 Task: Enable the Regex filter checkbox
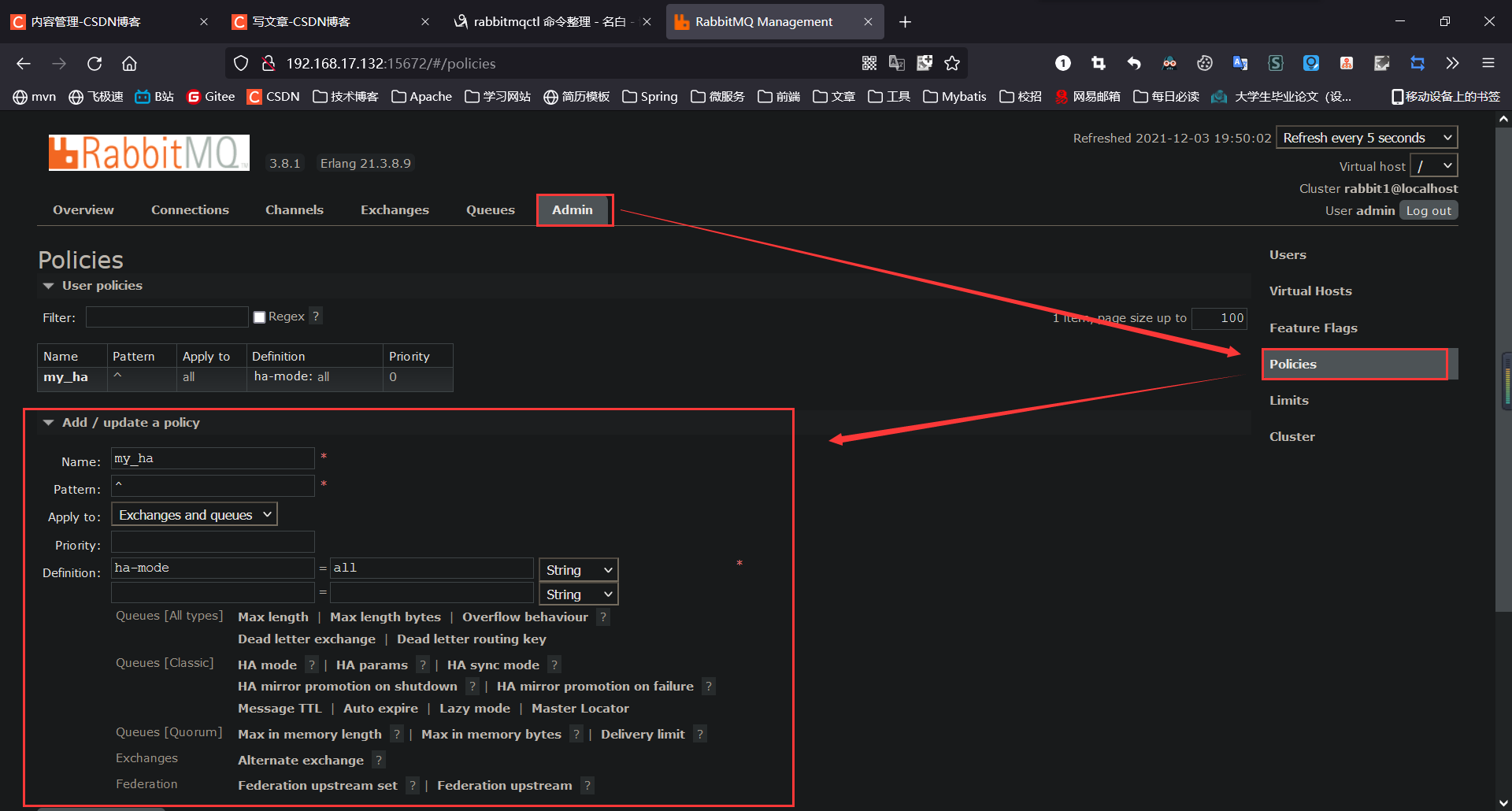[259, 317]
